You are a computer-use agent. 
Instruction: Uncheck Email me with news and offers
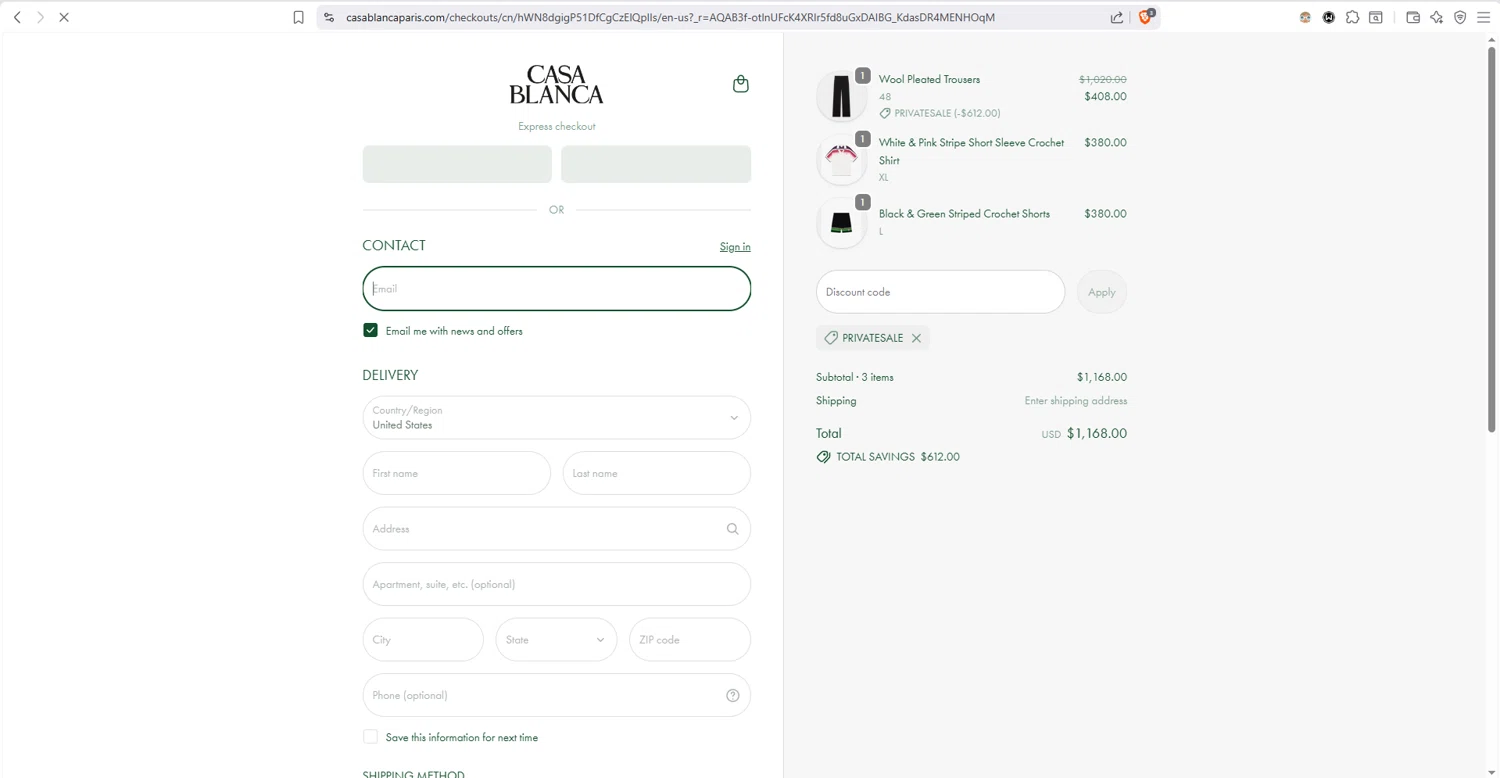pos(370,330)
